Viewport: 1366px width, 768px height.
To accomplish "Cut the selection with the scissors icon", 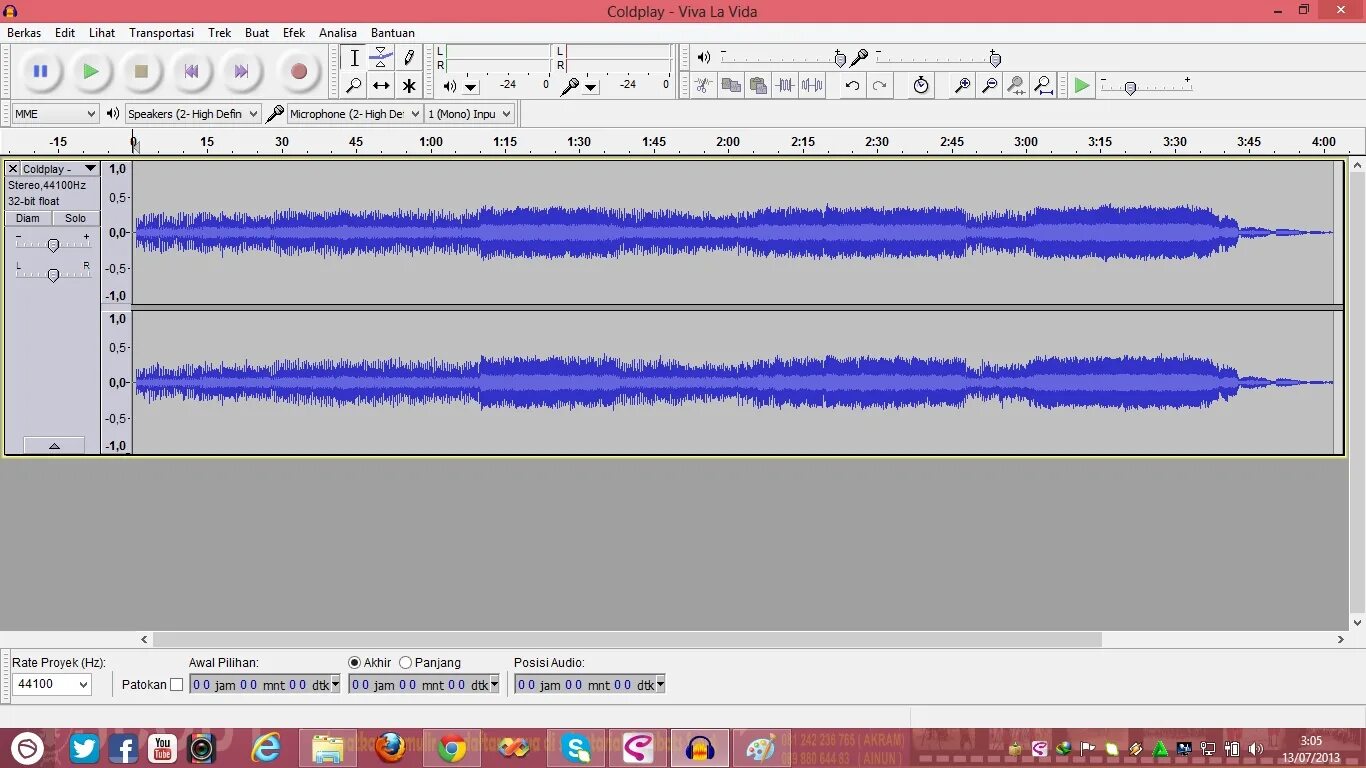I will coord(704,85).
